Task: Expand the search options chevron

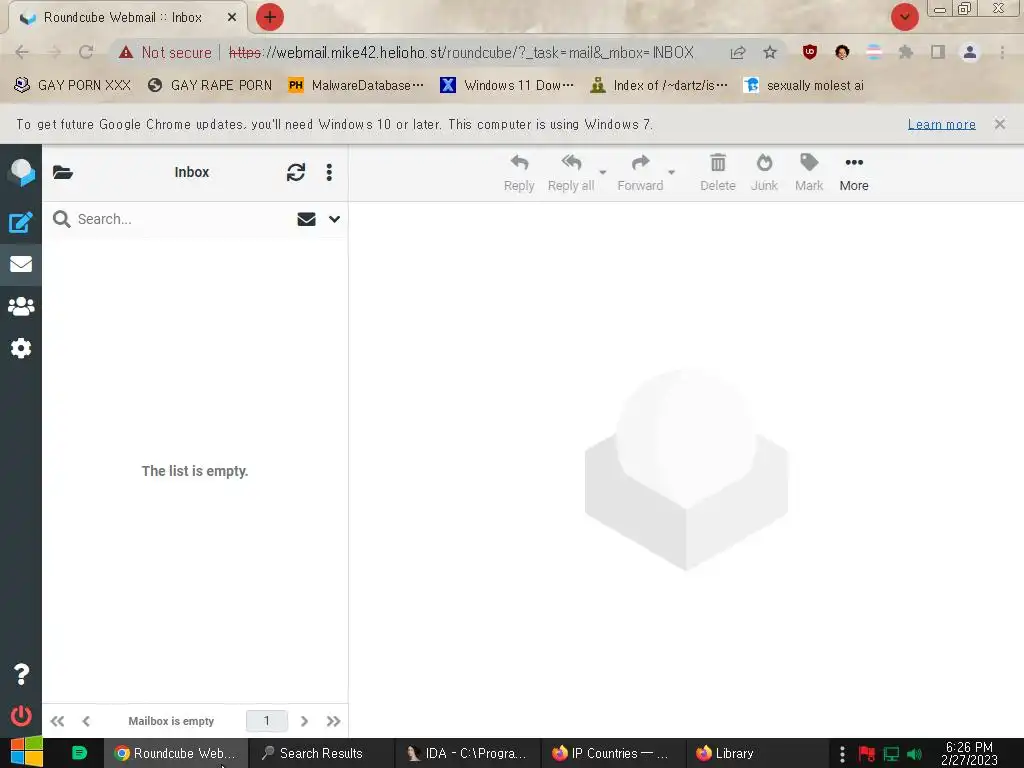Action: (x=334, y=219)
